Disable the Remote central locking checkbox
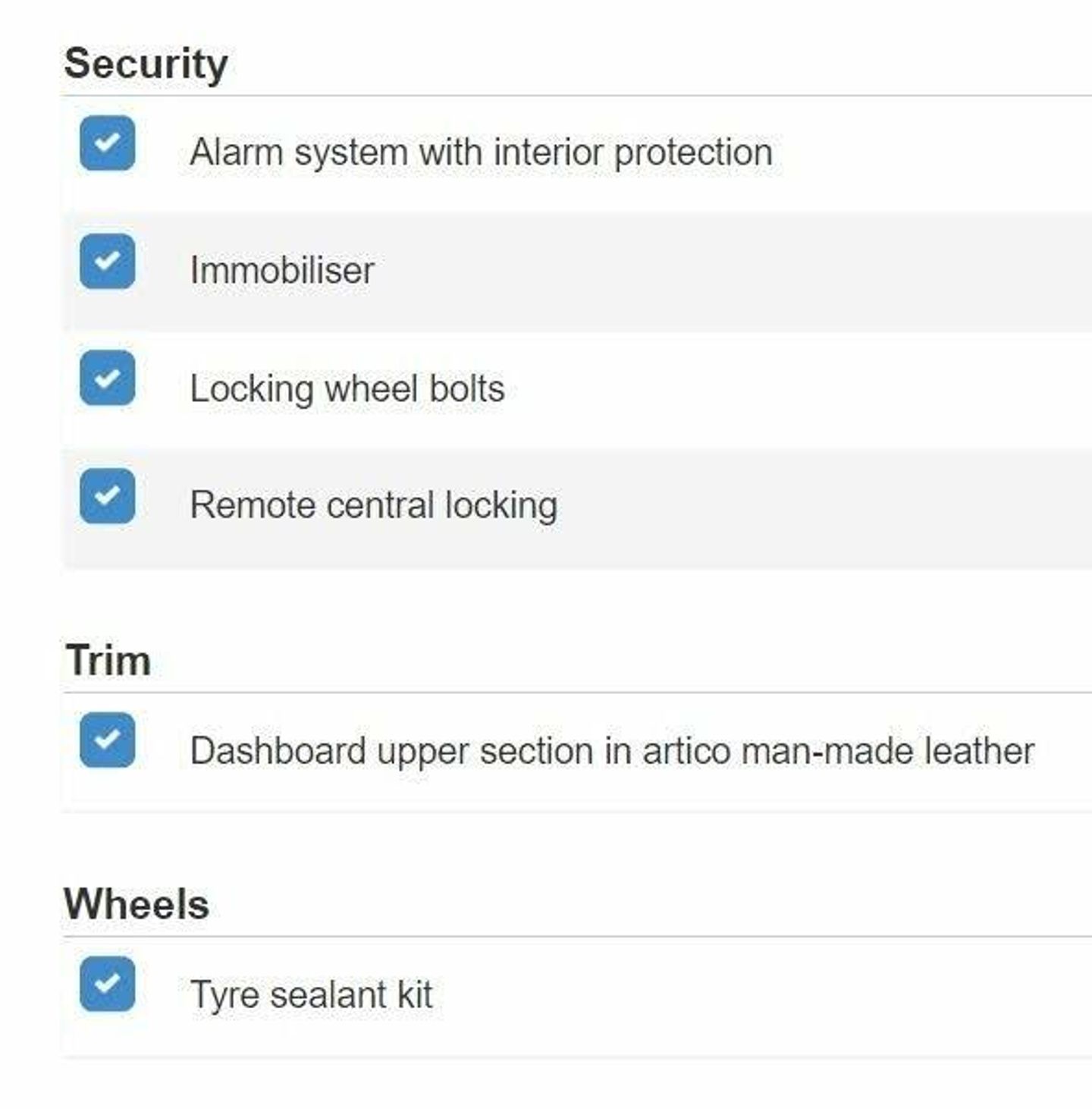Image resolution: width=1092 pixels, height=1109 pixels. click(107, 496)
